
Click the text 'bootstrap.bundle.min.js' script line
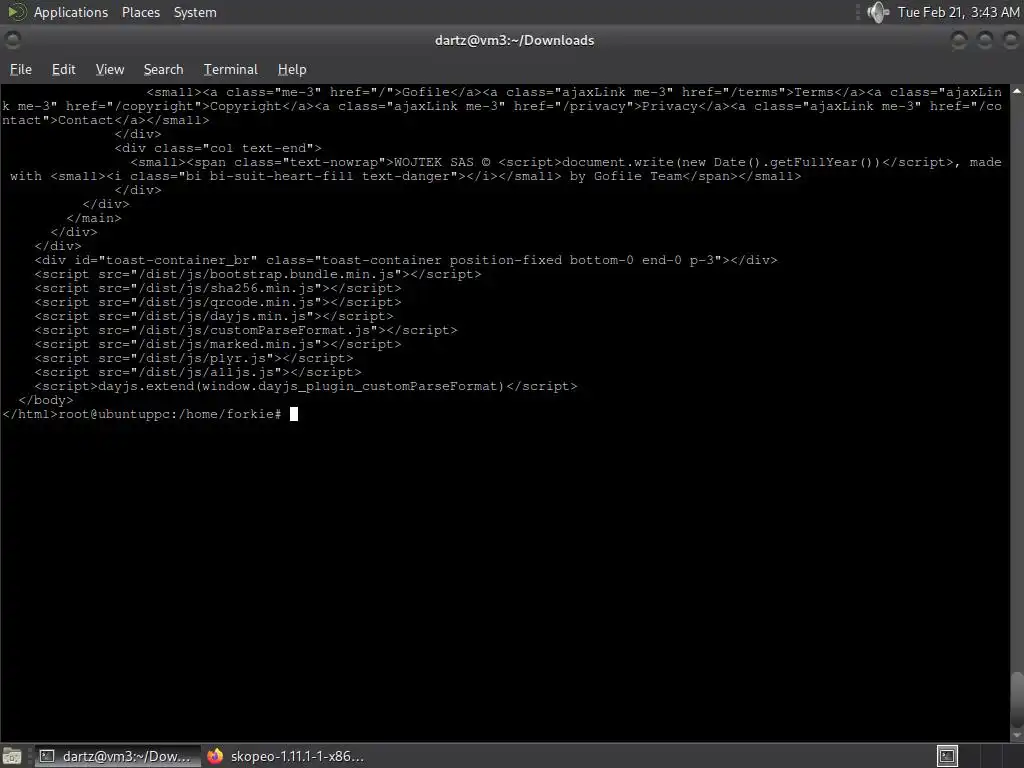tap(258, 274)
